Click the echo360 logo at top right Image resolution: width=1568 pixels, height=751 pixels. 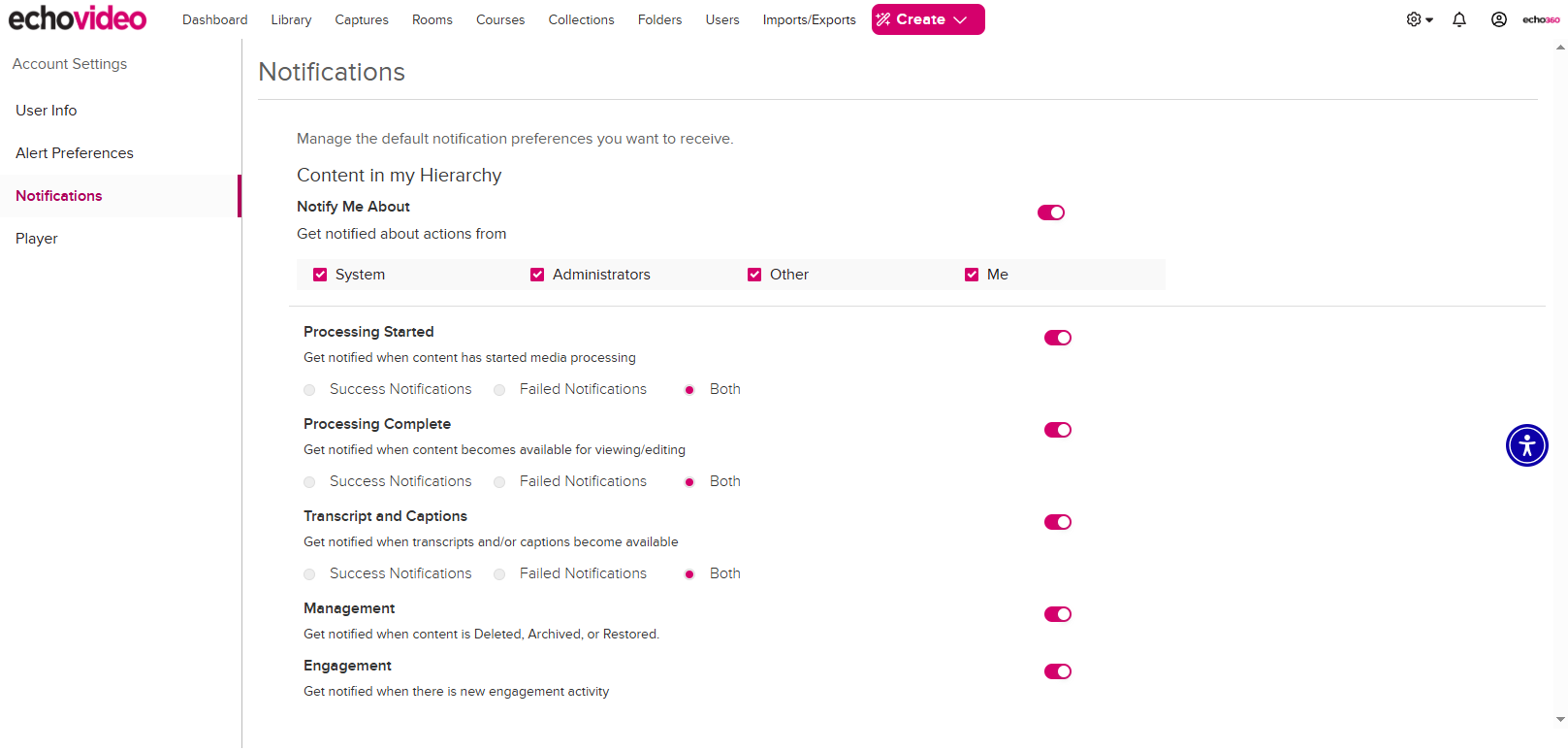1541,19
